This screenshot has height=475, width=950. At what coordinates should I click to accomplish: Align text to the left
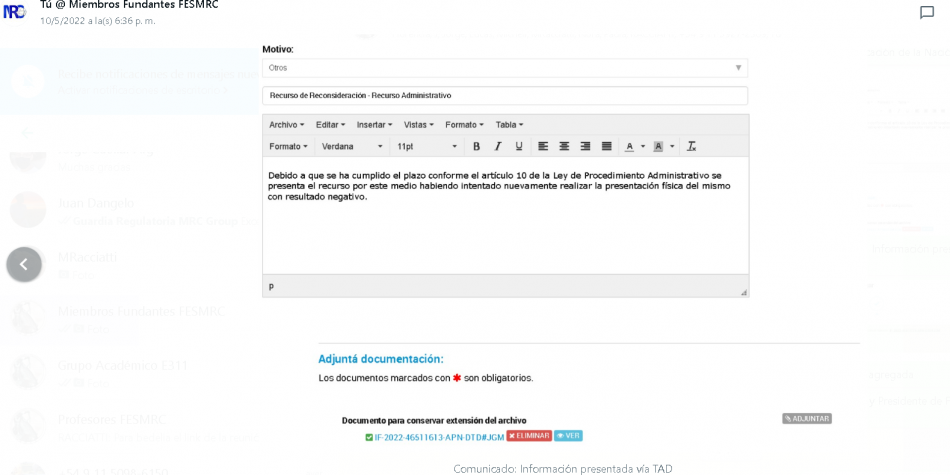[x=543, y=146]
